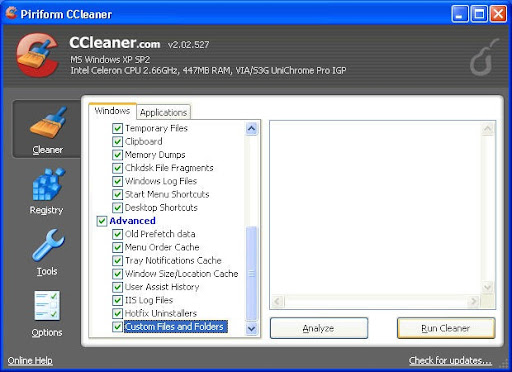The image size is (512, 372).
Task: Select the Windows tab
Action: (112, 111)
